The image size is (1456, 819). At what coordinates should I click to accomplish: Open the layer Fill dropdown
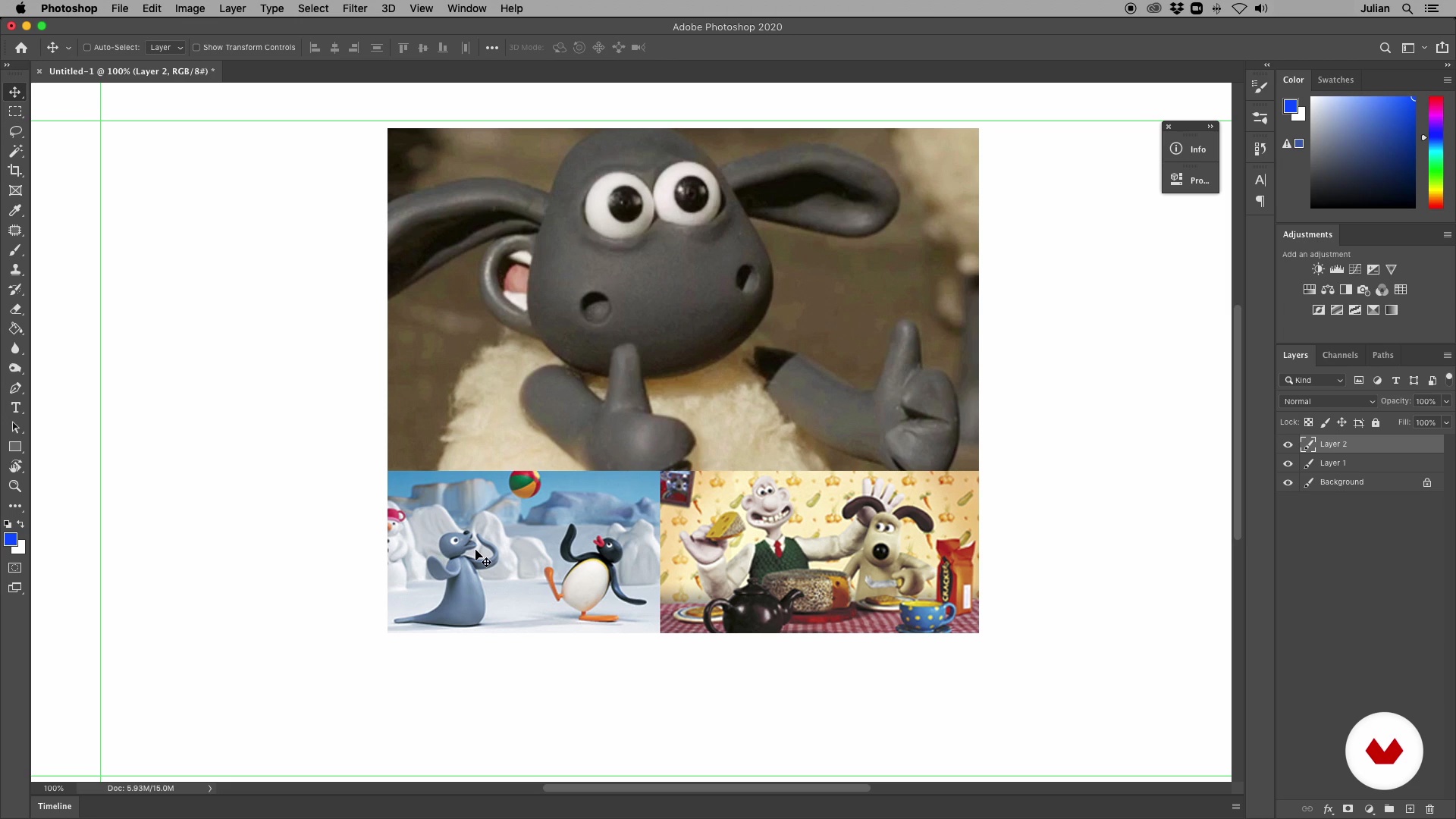coord(1446,422)
